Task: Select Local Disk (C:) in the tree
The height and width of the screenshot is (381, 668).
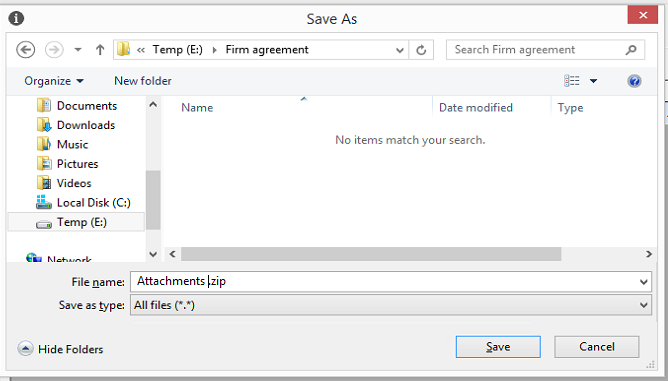Action: (x=84, y=203)
